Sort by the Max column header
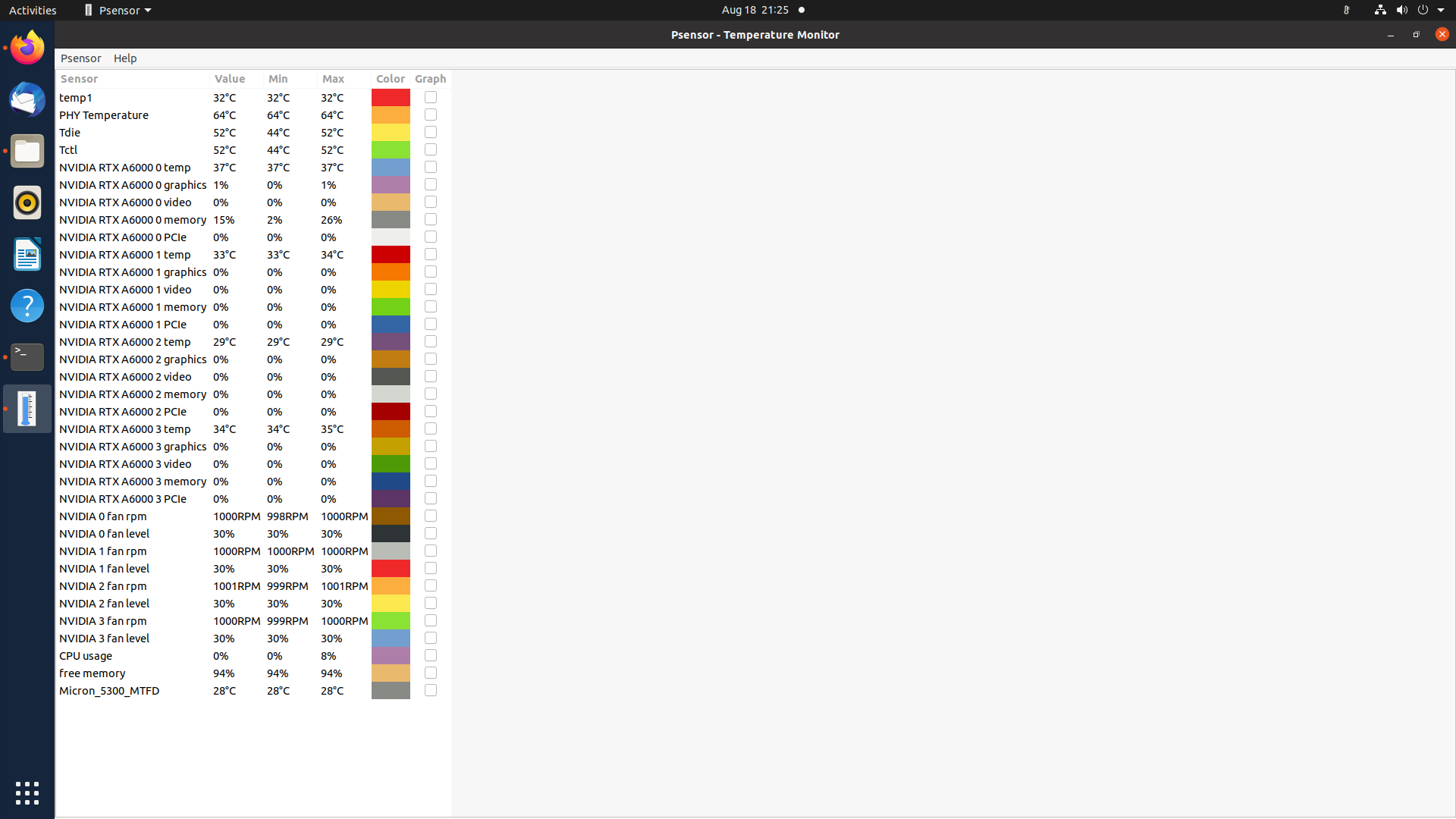The height and width of the screenshot is (819, 1456). (x=344, y=79)
